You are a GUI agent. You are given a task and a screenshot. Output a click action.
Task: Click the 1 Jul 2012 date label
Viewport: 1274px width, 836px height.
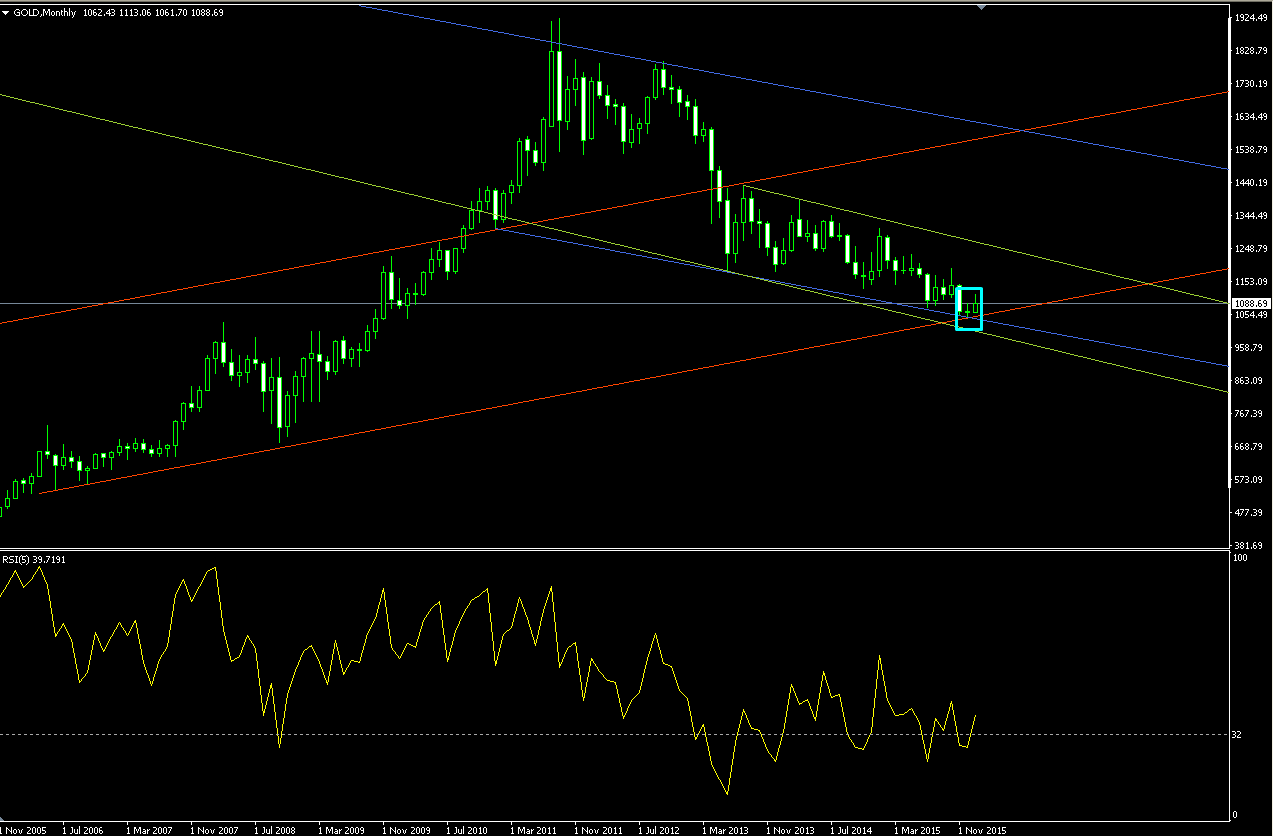pyautogui.click(x=659, y=830)
